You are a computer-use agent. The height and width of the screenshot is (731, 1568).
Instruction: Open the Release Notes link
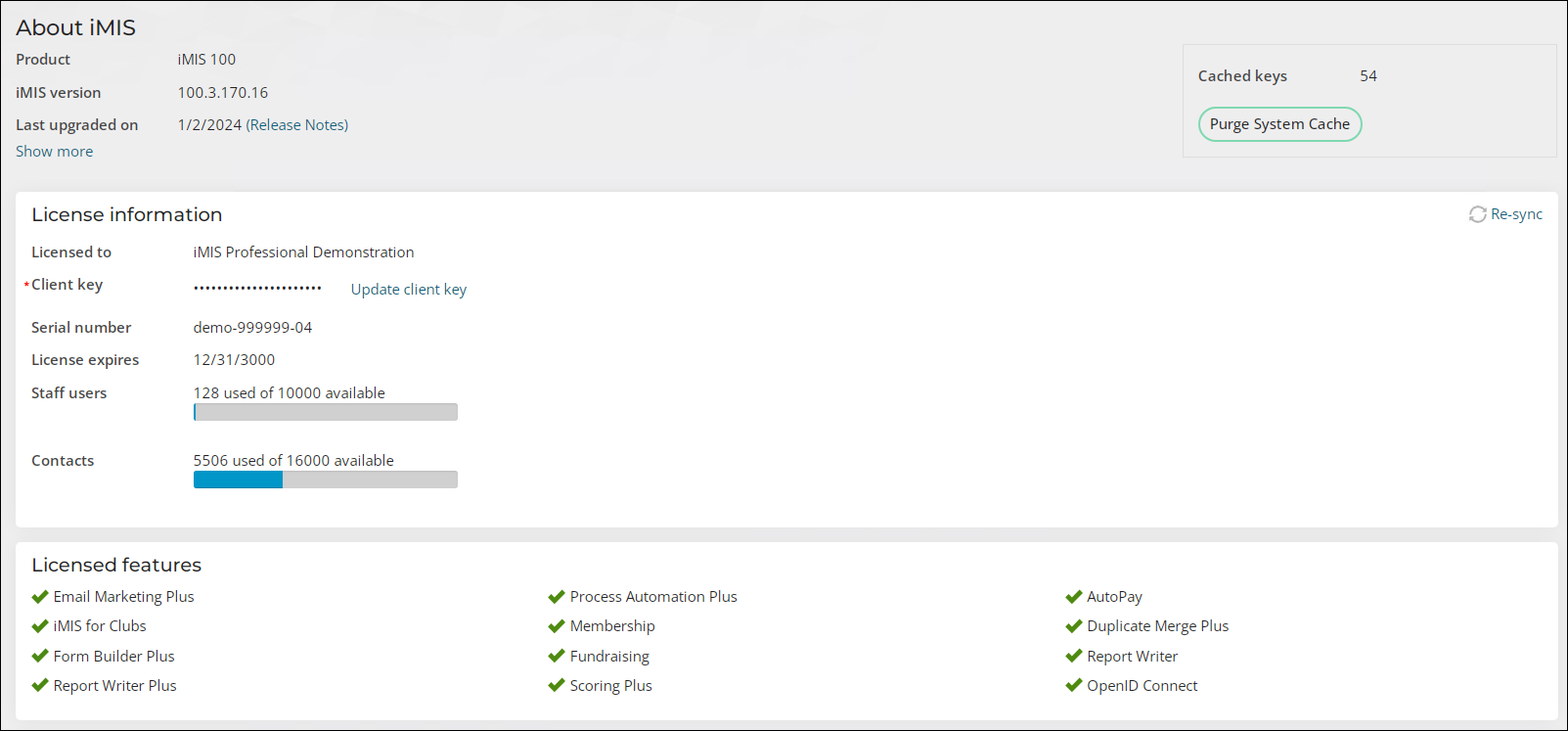tap(297, 125)
